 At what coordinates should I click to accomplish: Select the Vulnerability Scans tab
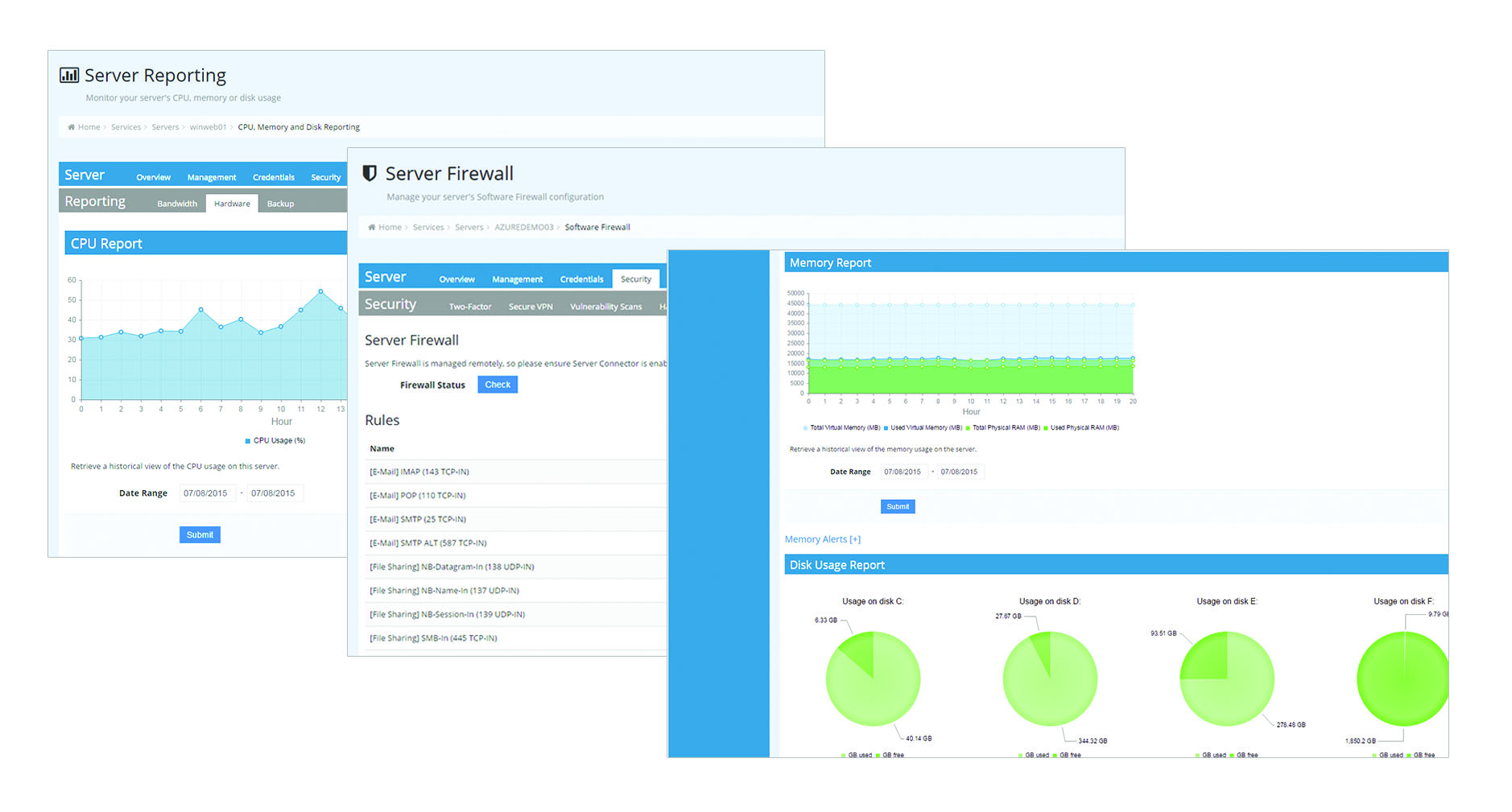click(605, 307)
